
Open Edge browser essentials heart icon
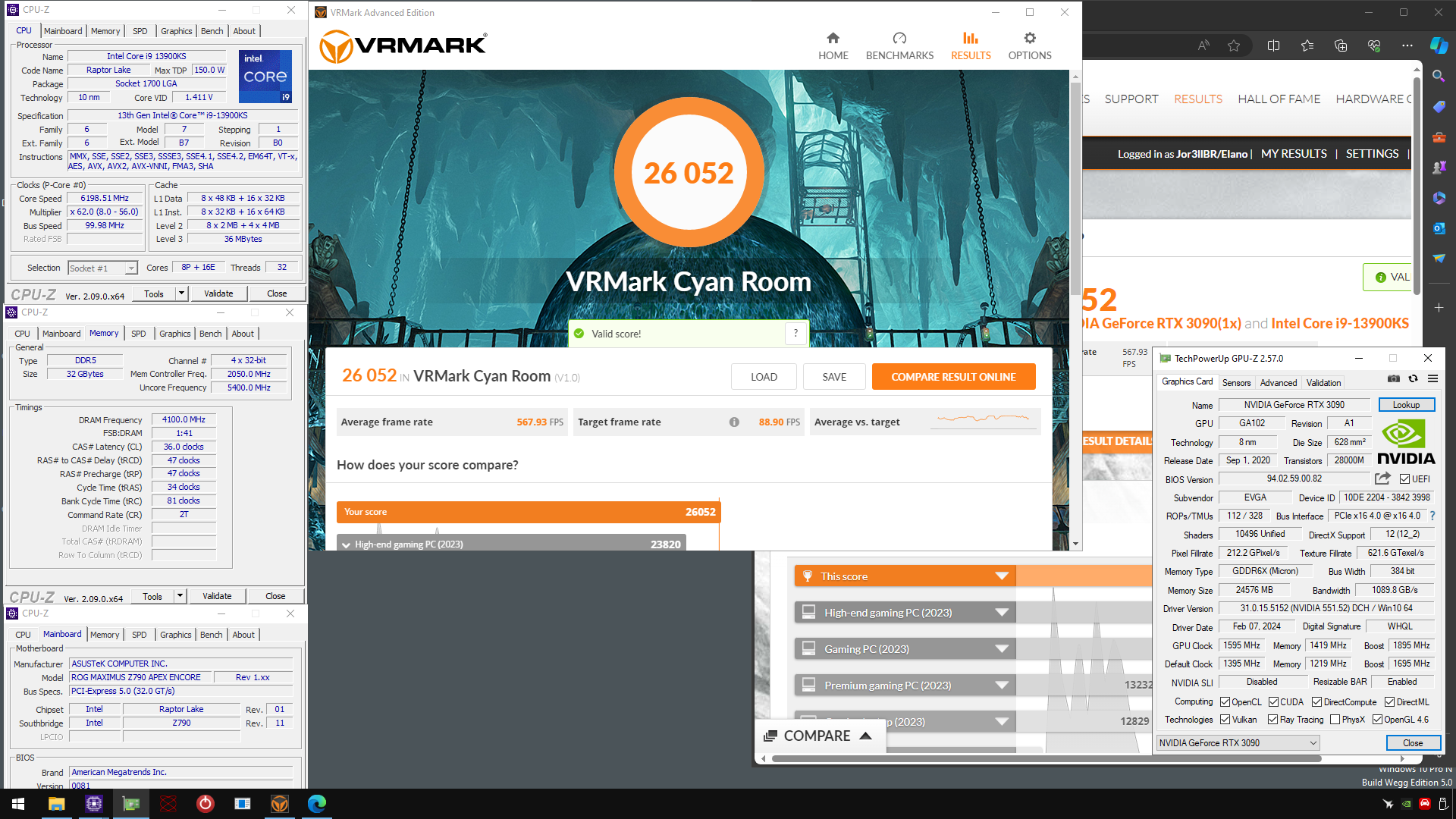click(1374, 45)
